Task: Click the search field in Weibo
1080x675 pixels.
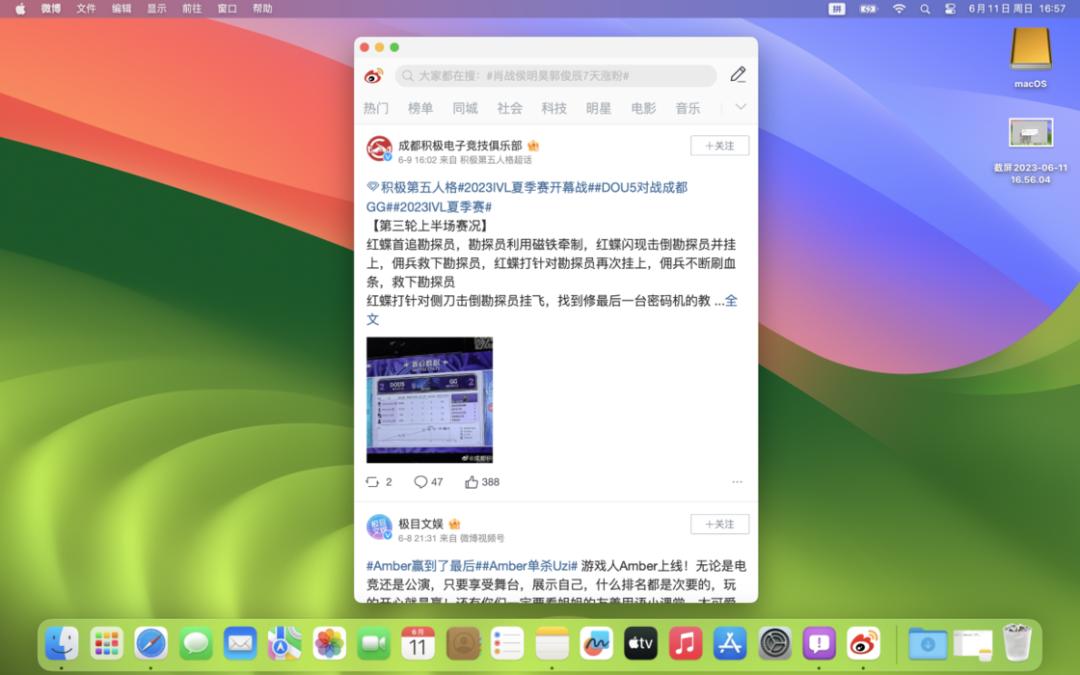Action: [556, 76]
